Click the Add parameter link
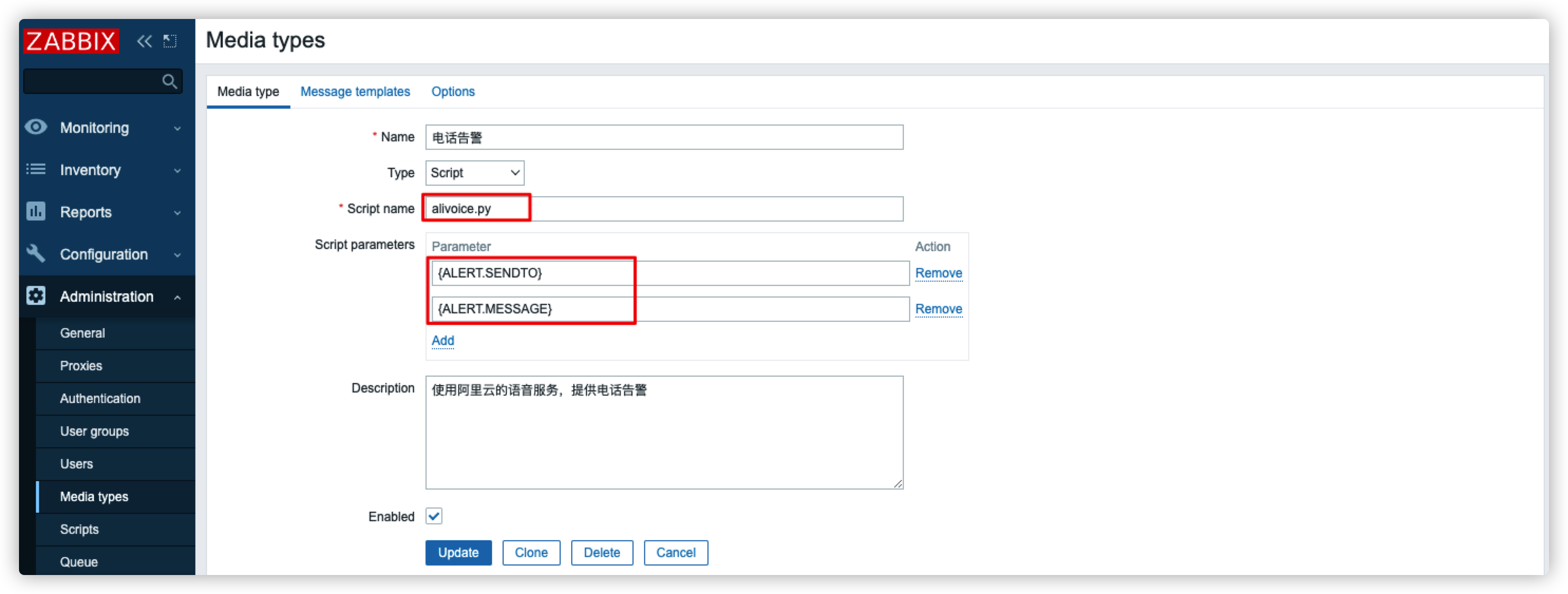The width and height of the screenshot is (1568, 594). point(442,340)
